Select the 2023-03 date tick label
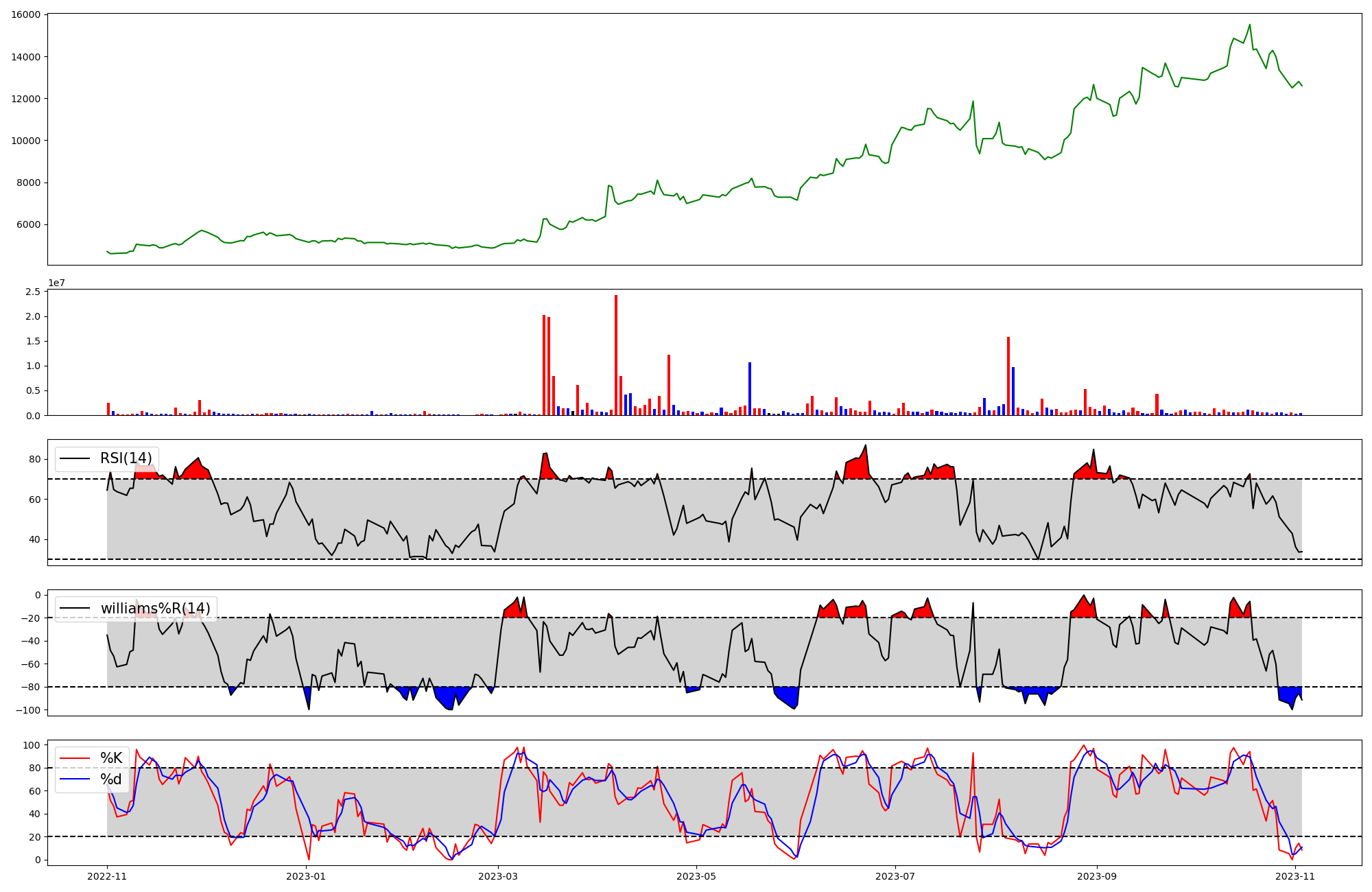Image resolution: width=1372 pixels, height=892 pixels. tap(498, 876)
